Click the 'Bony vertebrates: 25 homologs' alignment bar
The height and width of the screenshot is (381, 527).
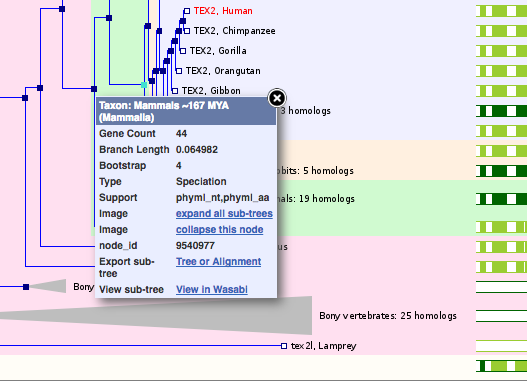pyautogui.click(x=501, y=316)
